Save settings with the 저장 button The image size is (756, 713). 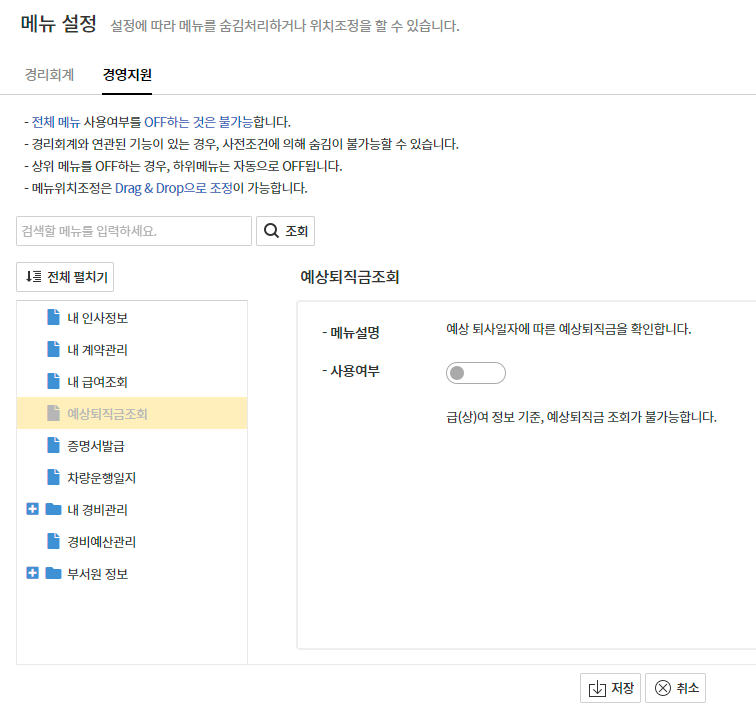(x=610, y=688)
